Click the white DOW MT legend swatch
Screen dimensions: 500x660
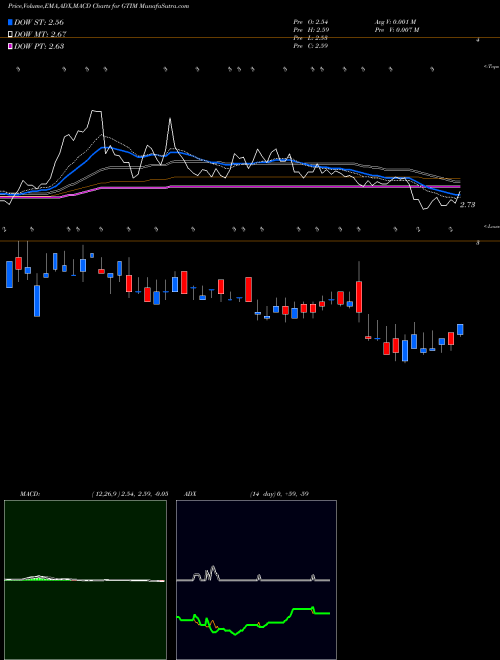pos(10,34)
